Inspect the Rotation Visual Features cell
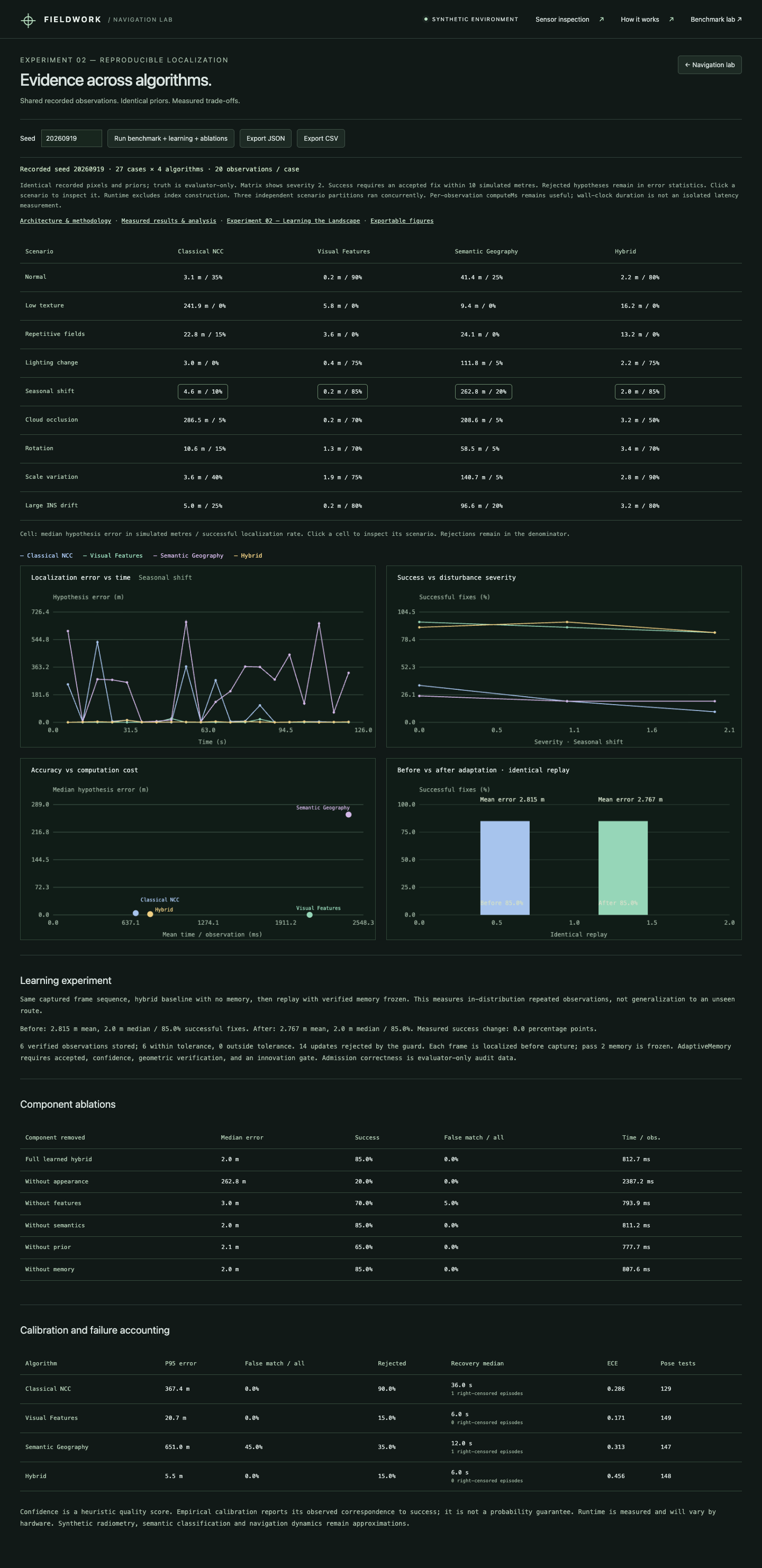The image size is (762, 1568). point(342,449)
